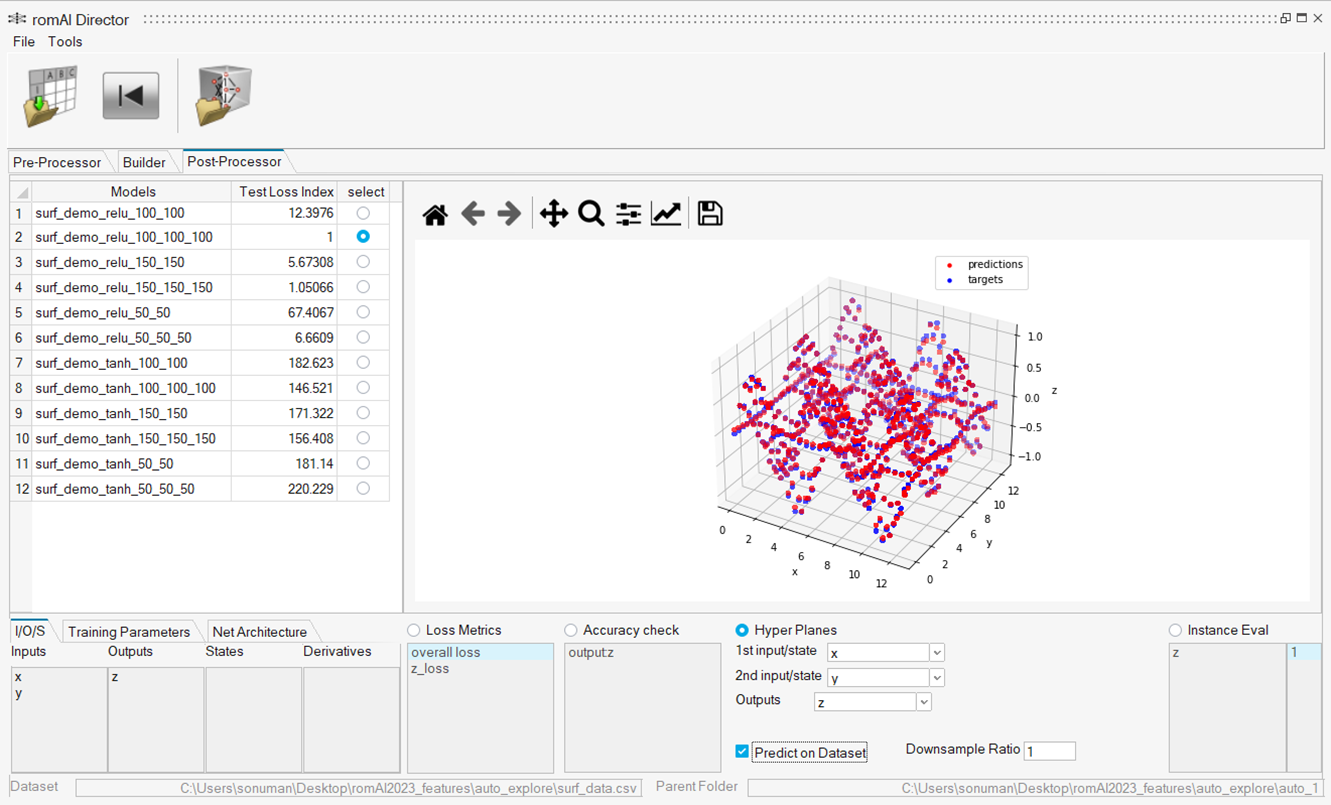This screenshot has height=805, width=1331.
Task: Save the figure with floppy disk icon
Action: tap(710, 214)
